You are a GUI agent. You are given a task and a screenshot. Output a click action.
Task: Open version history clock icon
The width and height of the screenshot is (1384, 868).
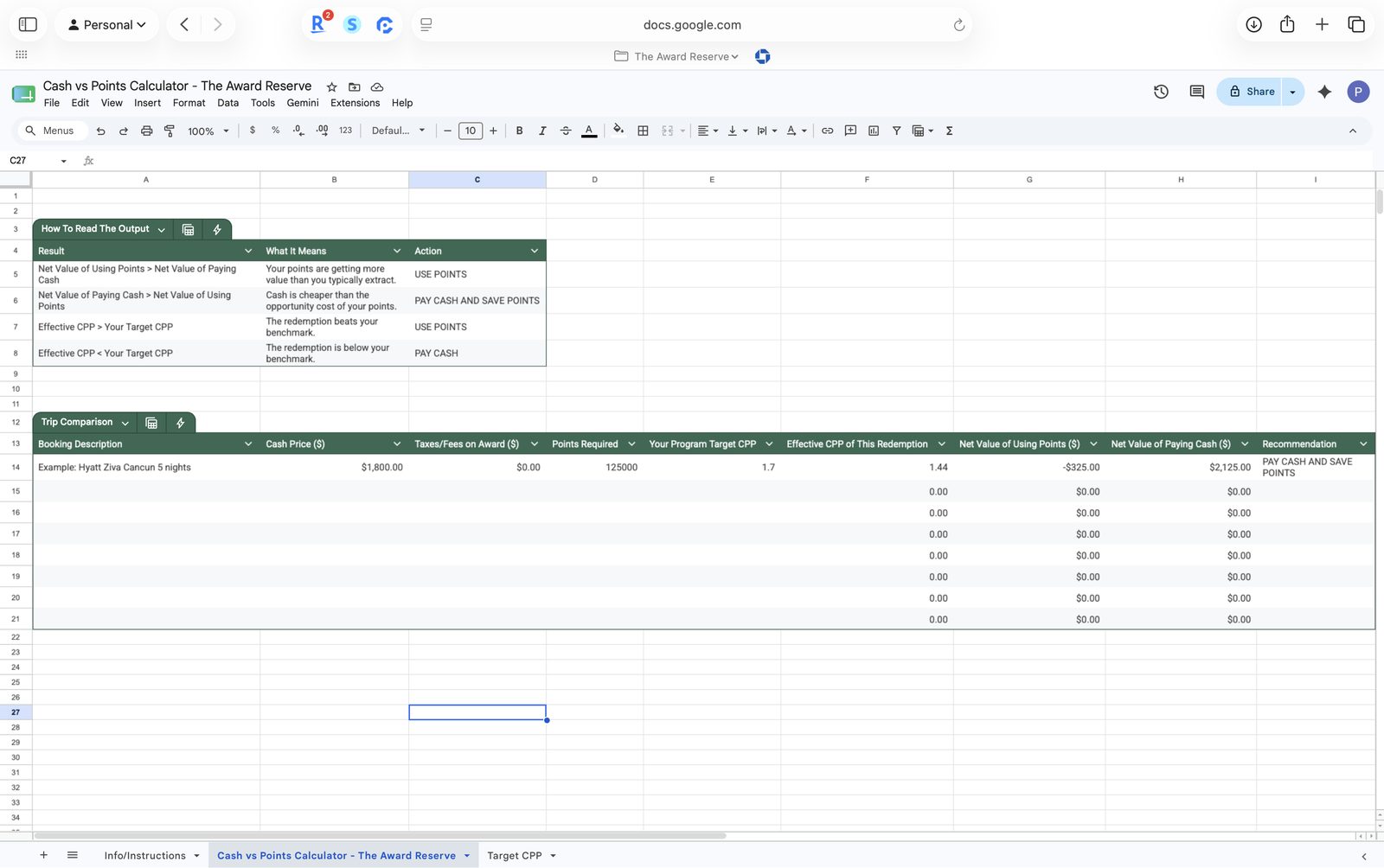1161,92
